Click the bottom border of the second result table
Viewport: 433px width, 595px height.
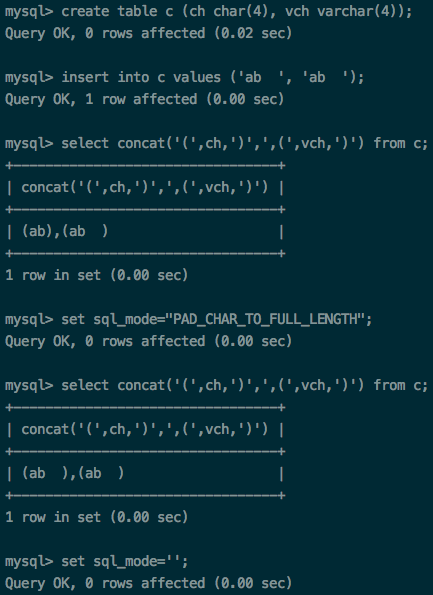[x=145, y=496]
